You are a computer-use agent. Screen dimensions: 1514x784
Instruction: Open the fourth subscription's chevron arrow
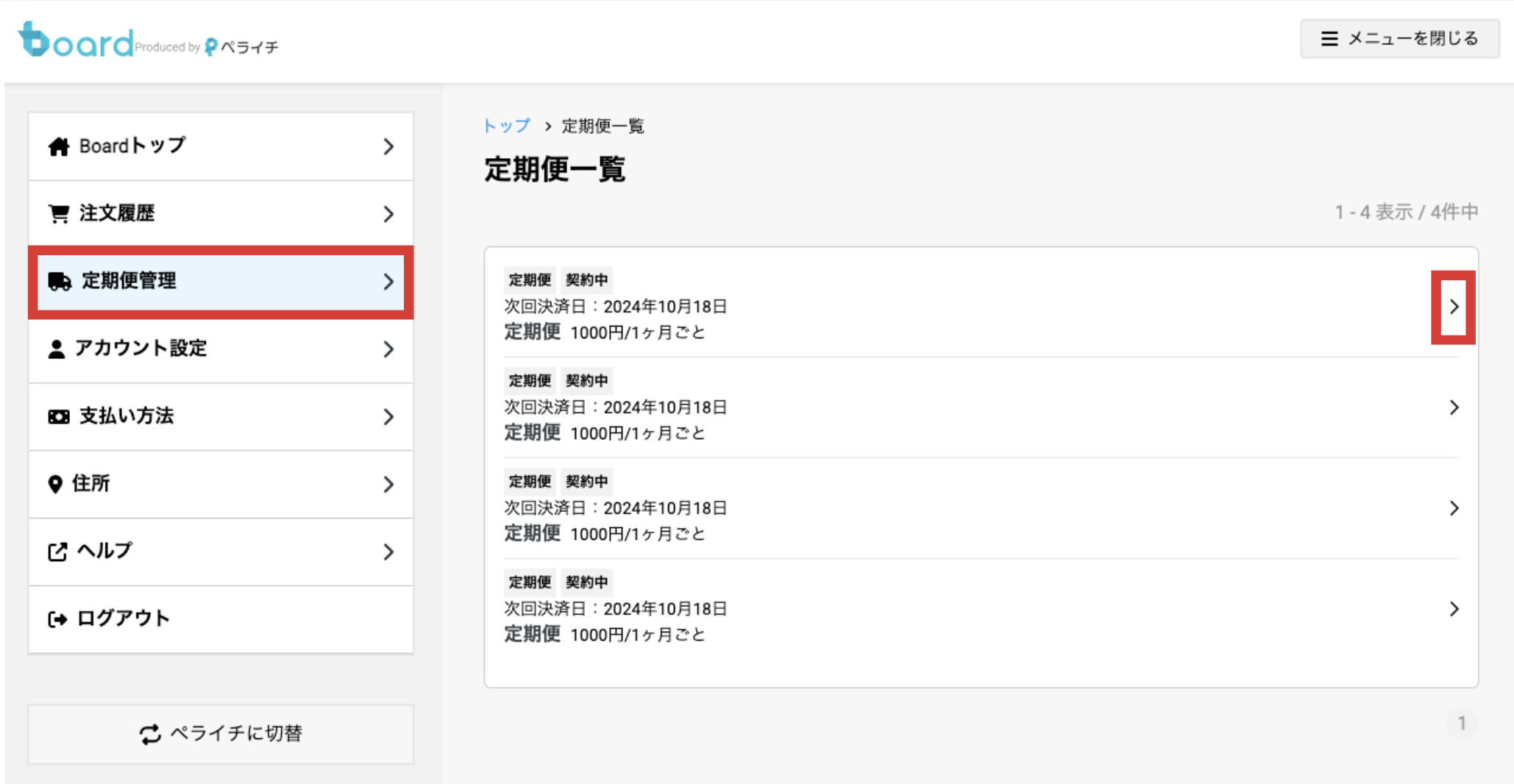(x=1454, y=609)
